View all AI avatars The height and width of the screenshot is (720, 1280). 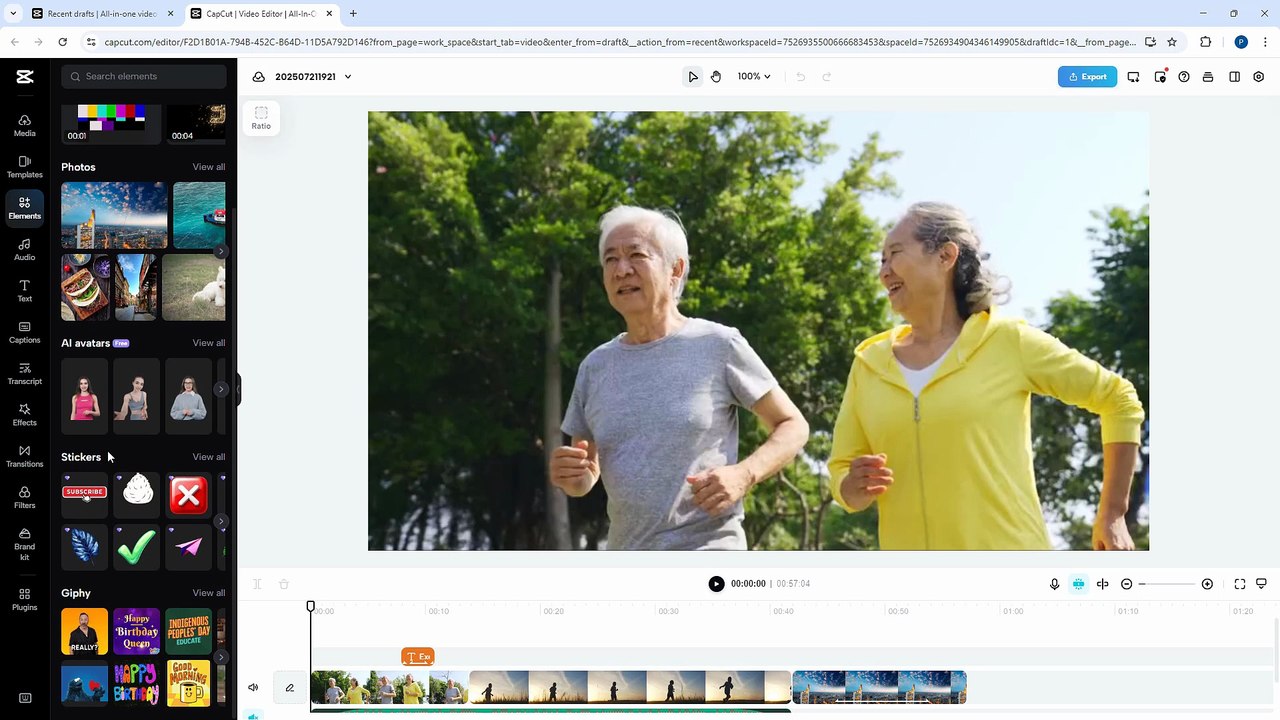[x=209, y=343]
